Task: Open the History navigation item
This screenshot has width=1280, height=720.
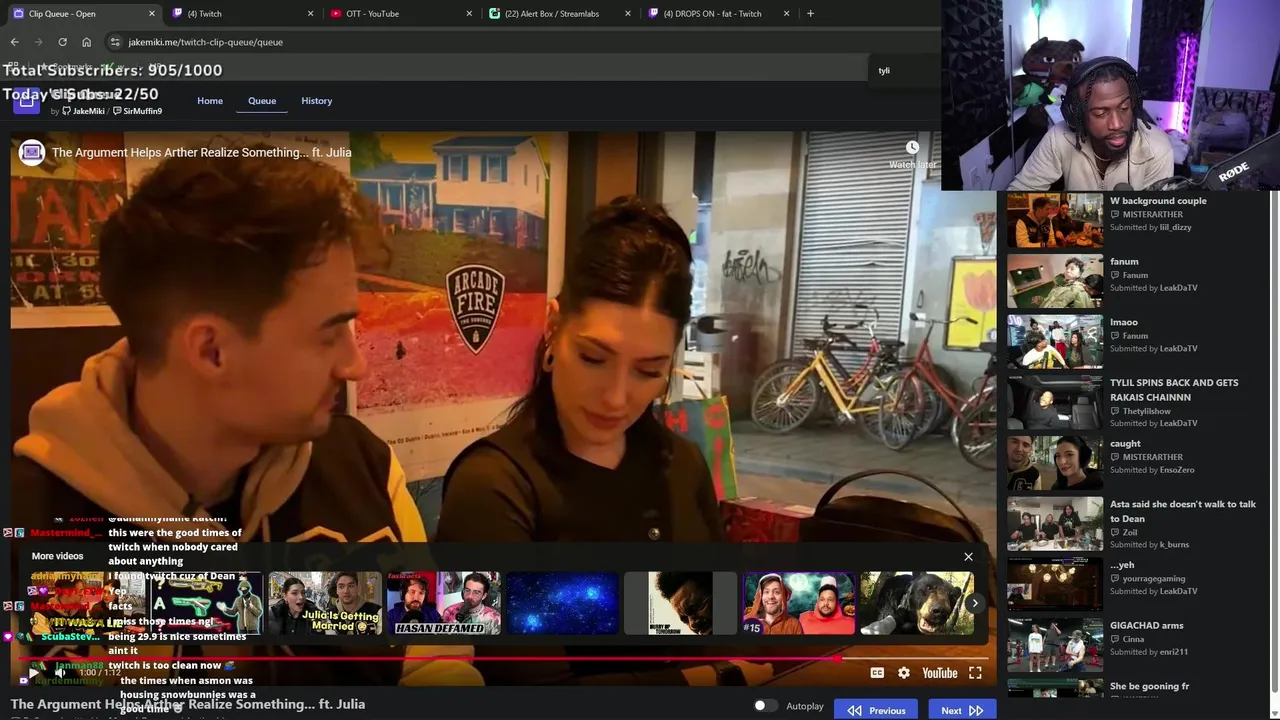Action: tap(317, 101)
